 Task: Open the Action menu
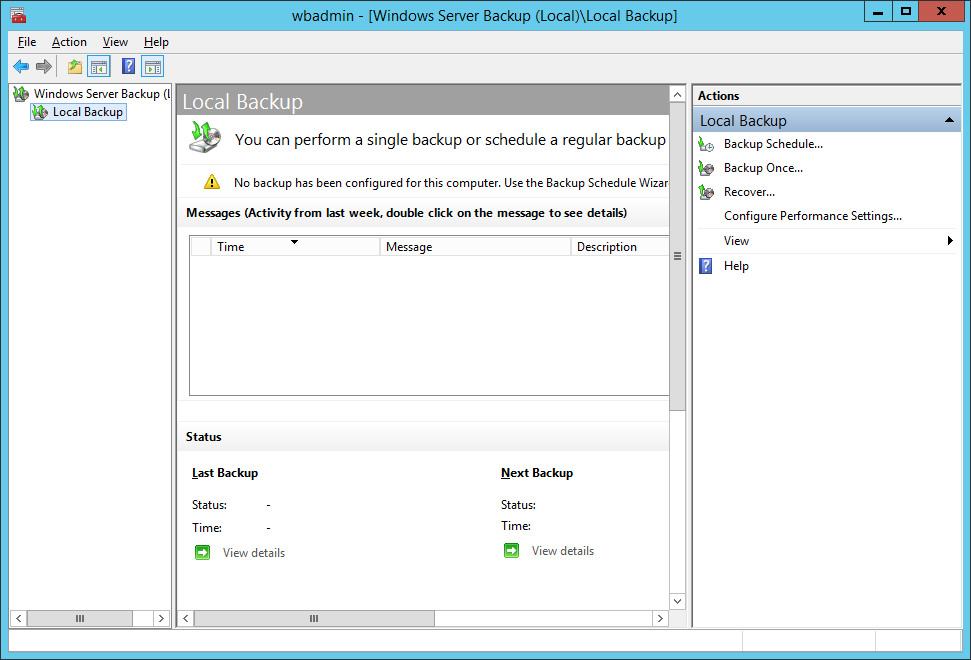(69, 42)
